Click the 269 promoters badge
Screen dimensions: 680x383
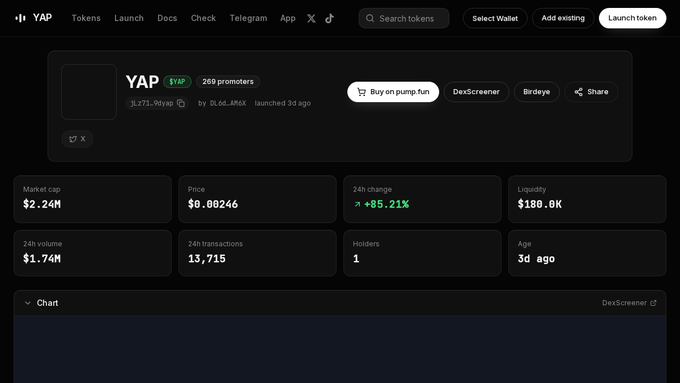(228, 82)
